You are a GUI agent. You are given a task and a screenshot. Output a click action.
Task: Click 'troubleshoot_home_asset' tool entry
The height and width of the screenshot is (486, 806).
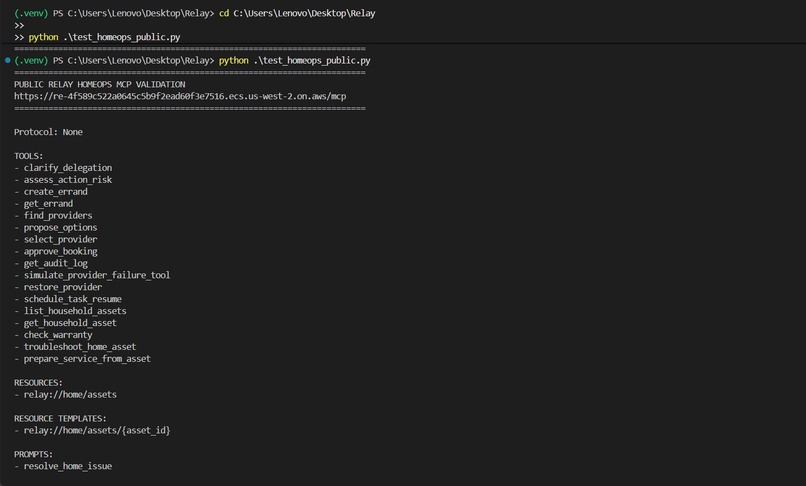pyautogui.click(x=80, y=347)
